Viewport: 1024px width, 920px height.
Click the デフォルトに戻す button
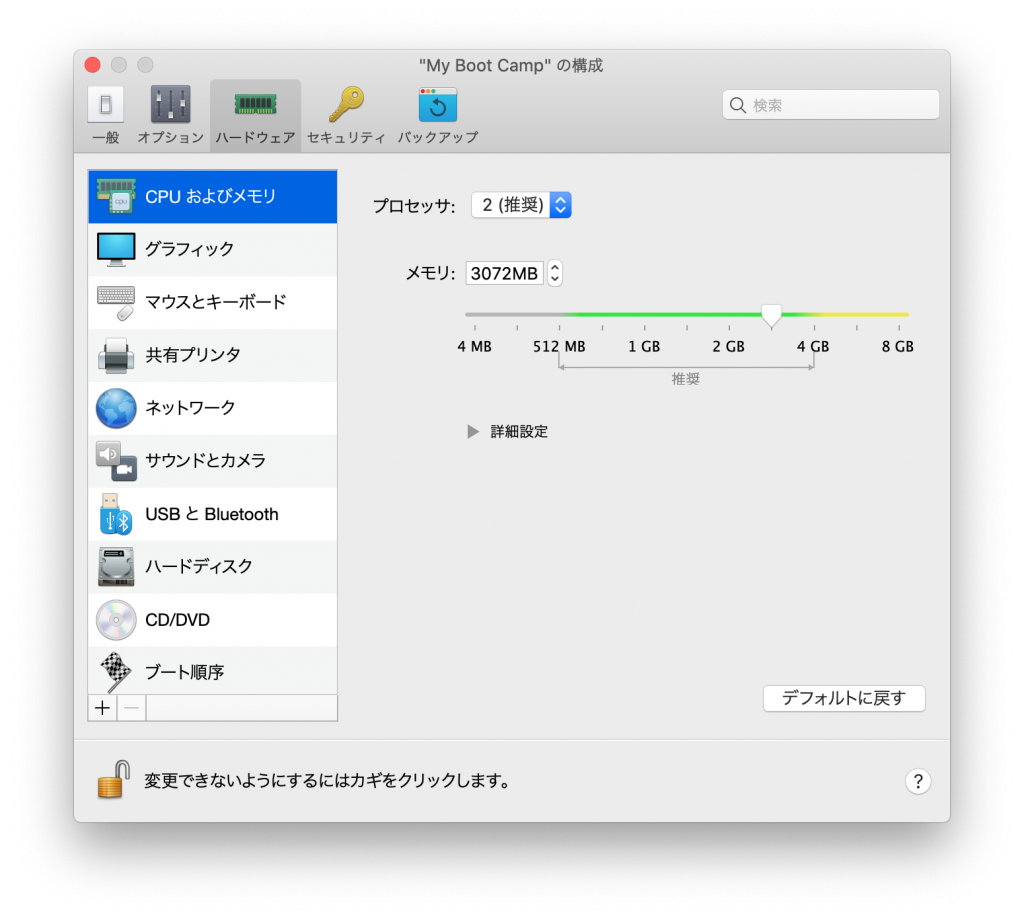pos(844,699)
